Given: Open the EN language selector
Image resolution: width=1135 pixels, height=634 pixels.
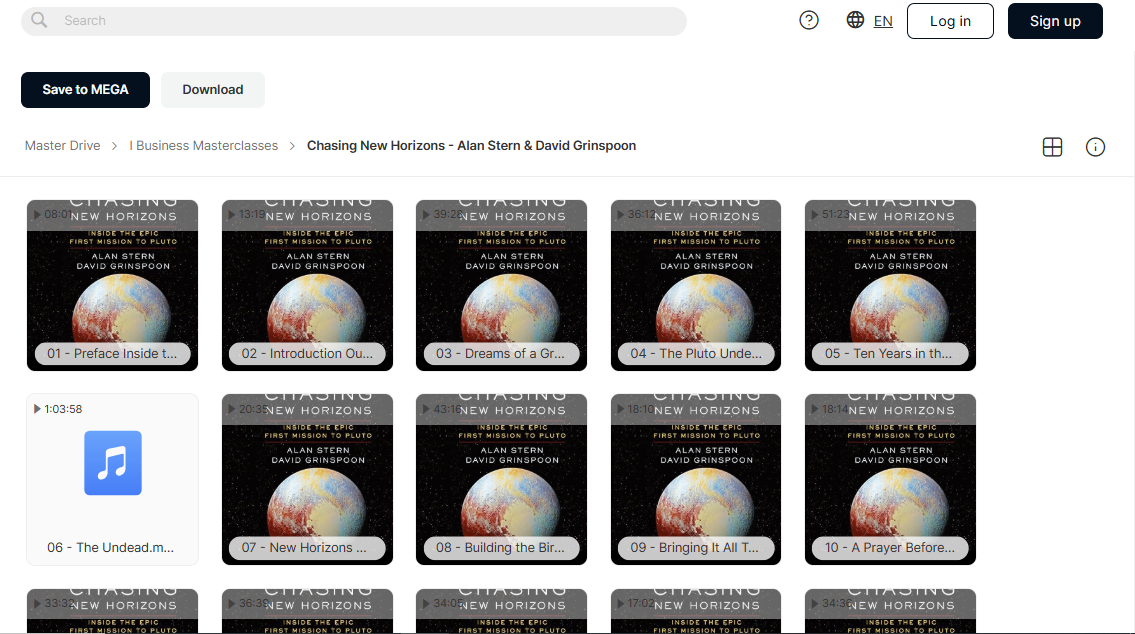Looking at the screenshot, I should pos(883,21).
